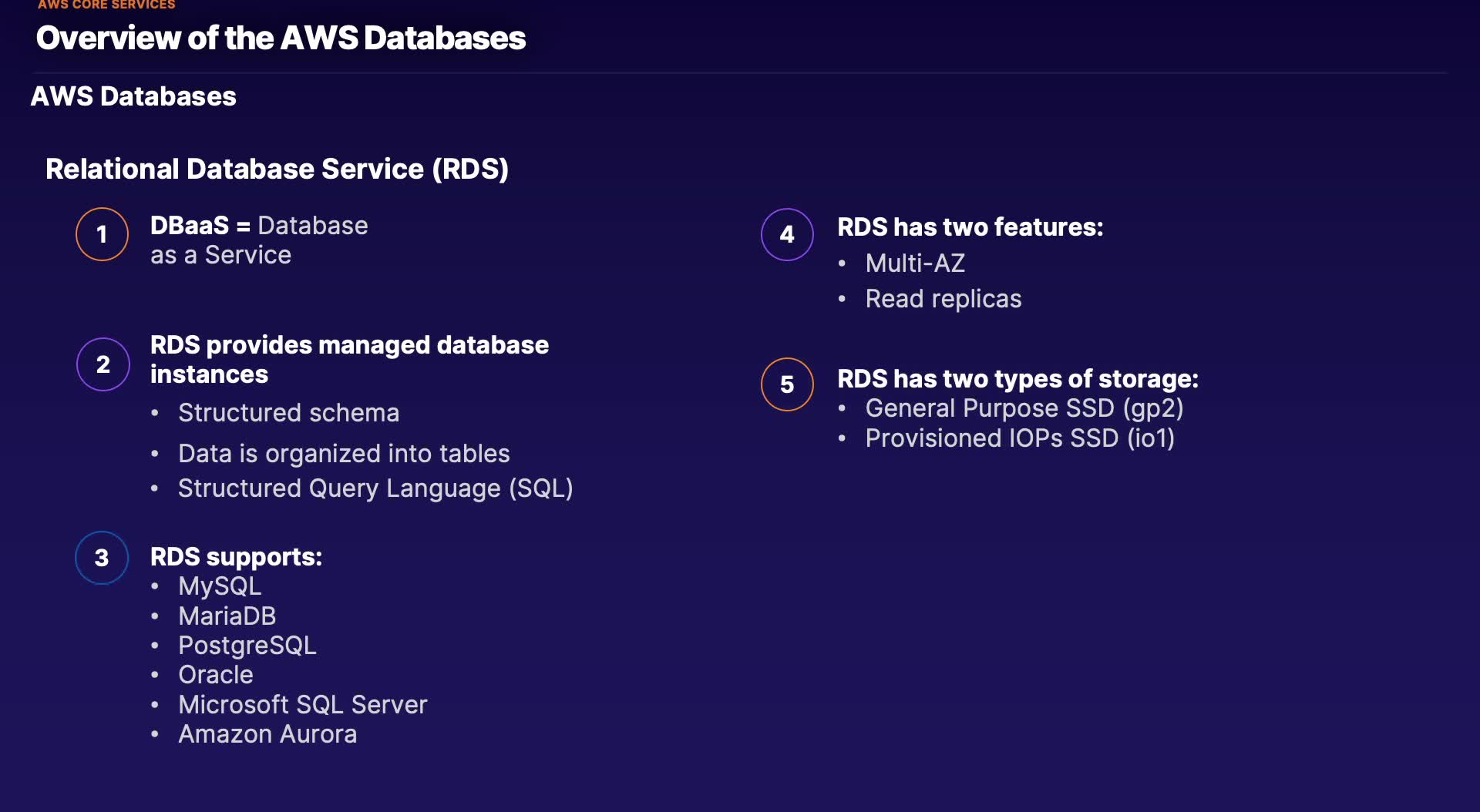Select MySQL in the supported engines list
Image resolution: width=1480 pixels, height=812 pixels.
(220, 586)
